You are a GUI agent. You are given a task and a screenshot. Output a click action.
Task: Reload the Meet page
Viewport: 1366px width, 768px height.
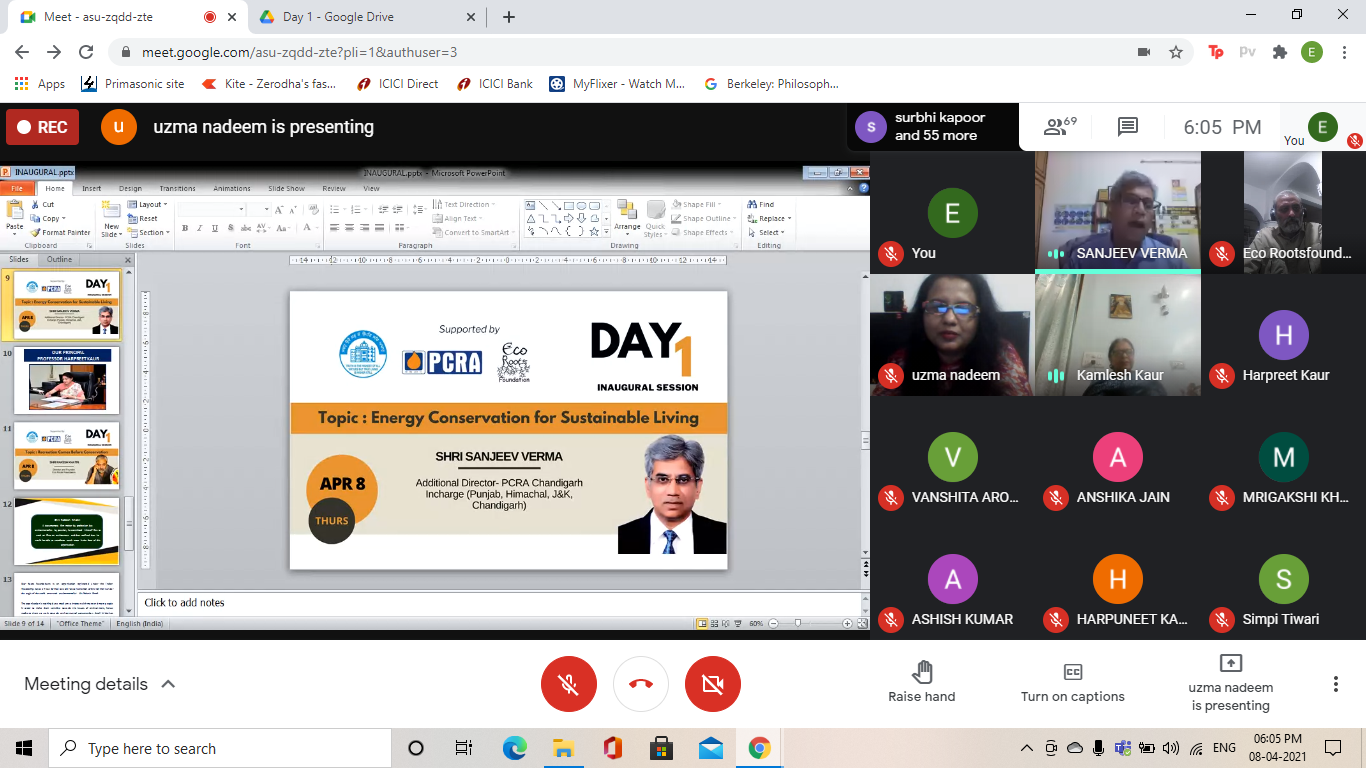(86, 52)
